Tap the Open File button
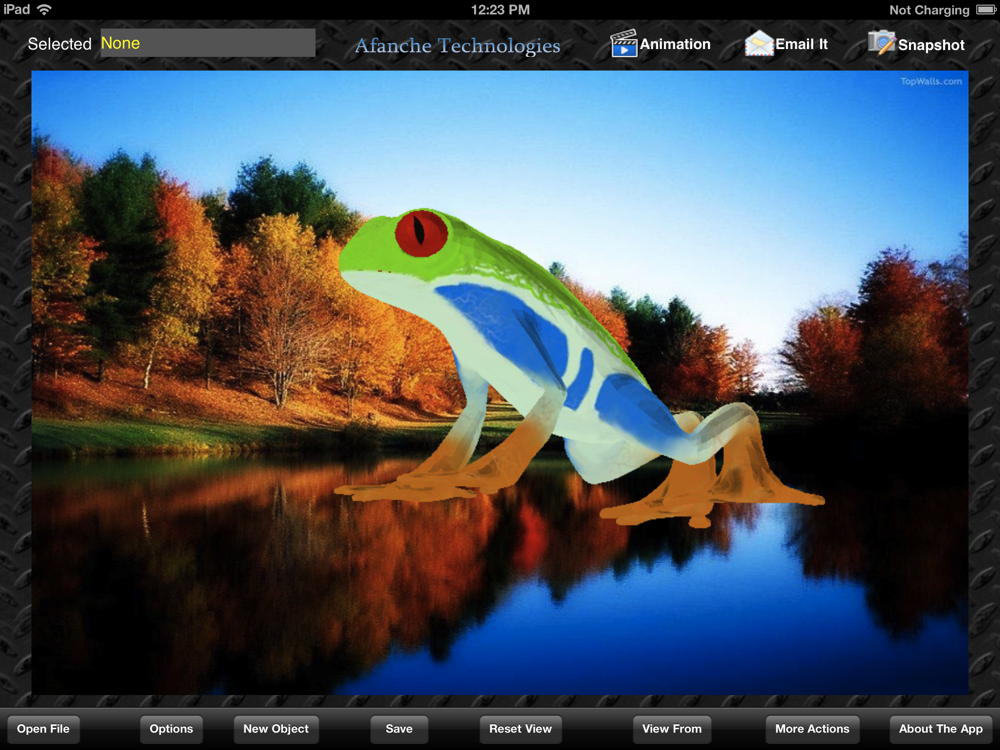 [43, 729]
